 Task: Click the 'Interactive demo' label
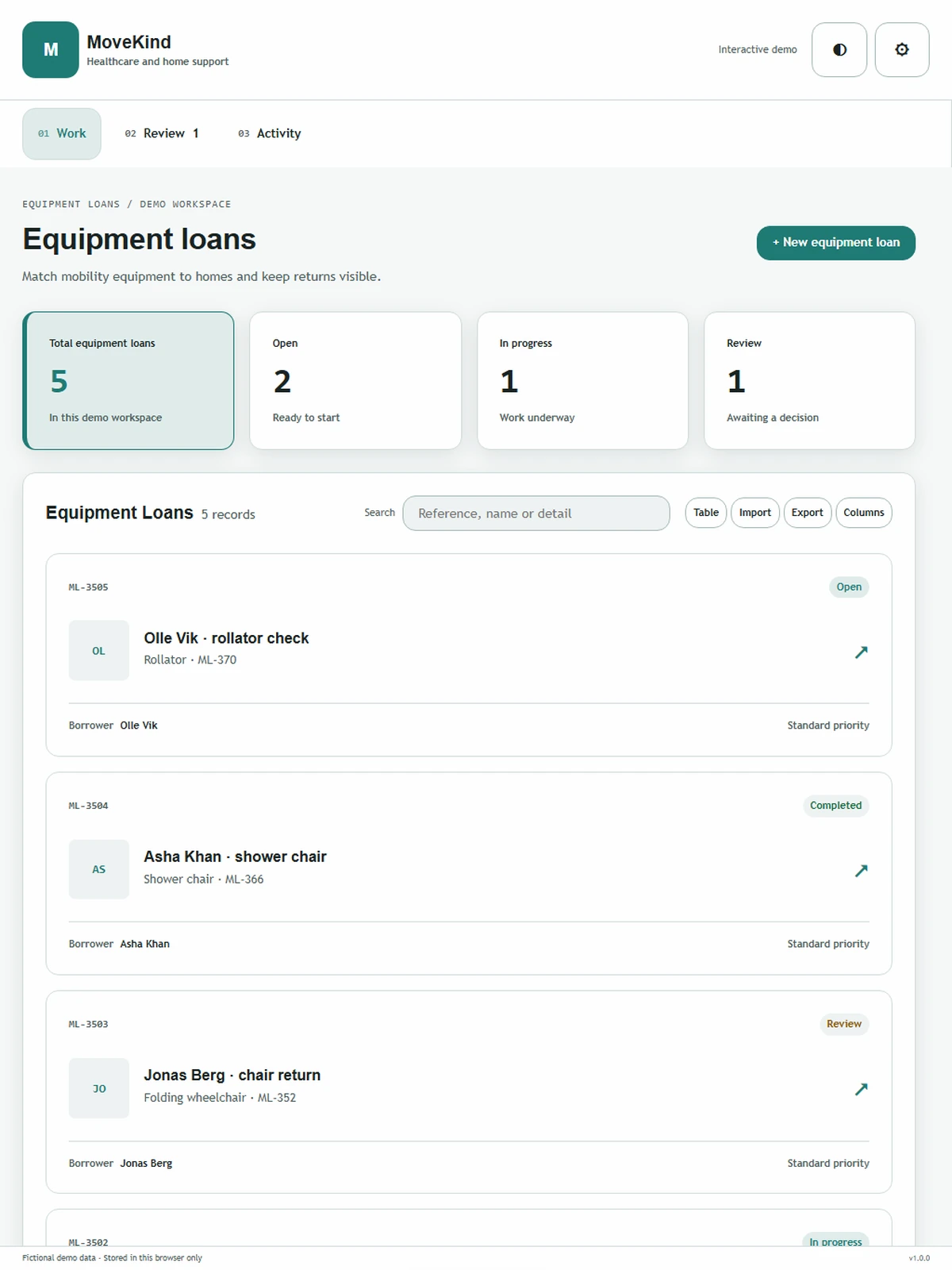click(758, 49)
